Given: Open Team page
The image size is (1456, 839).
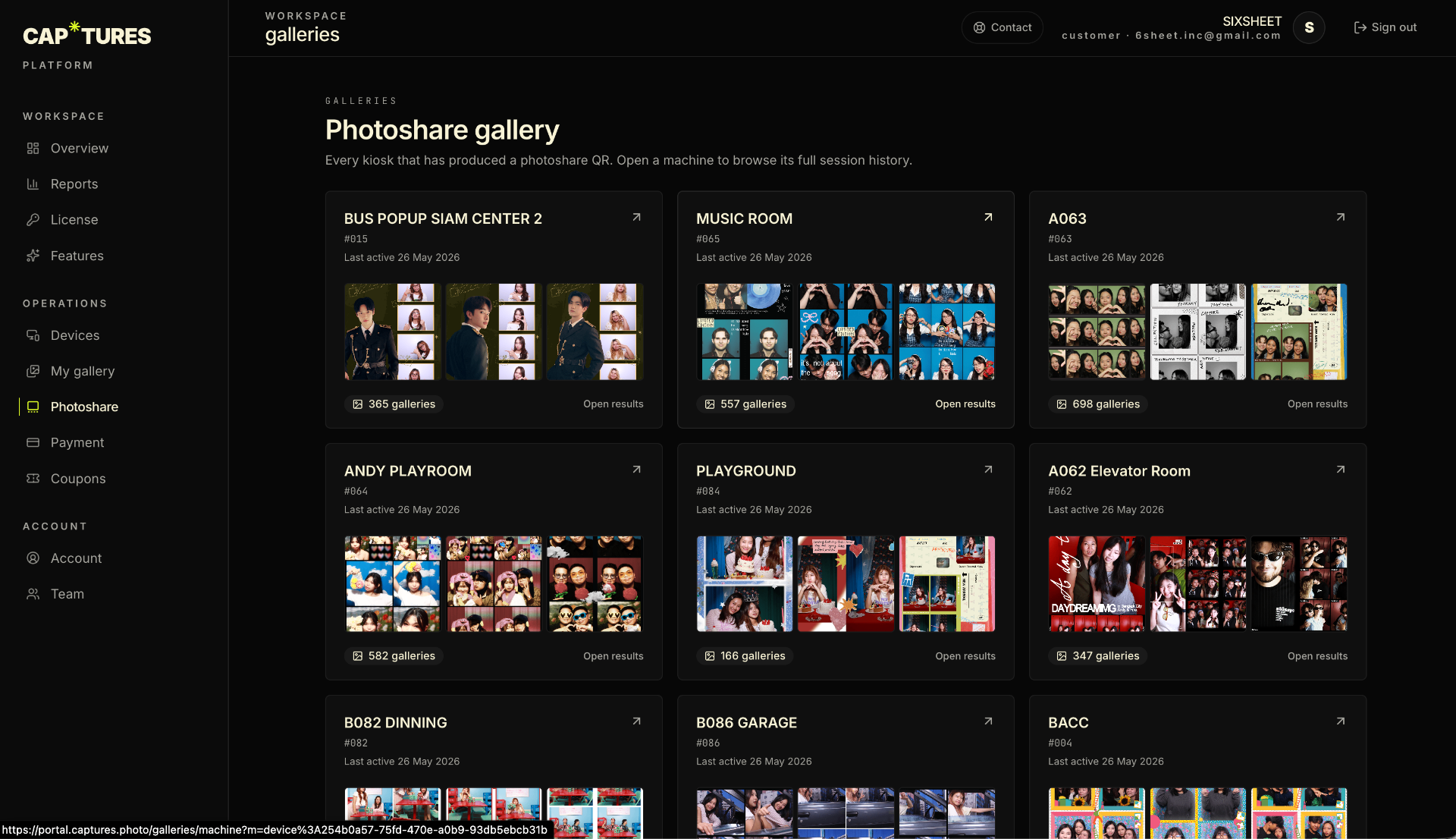Looking at the screenshot, I should tap(66, 594).
